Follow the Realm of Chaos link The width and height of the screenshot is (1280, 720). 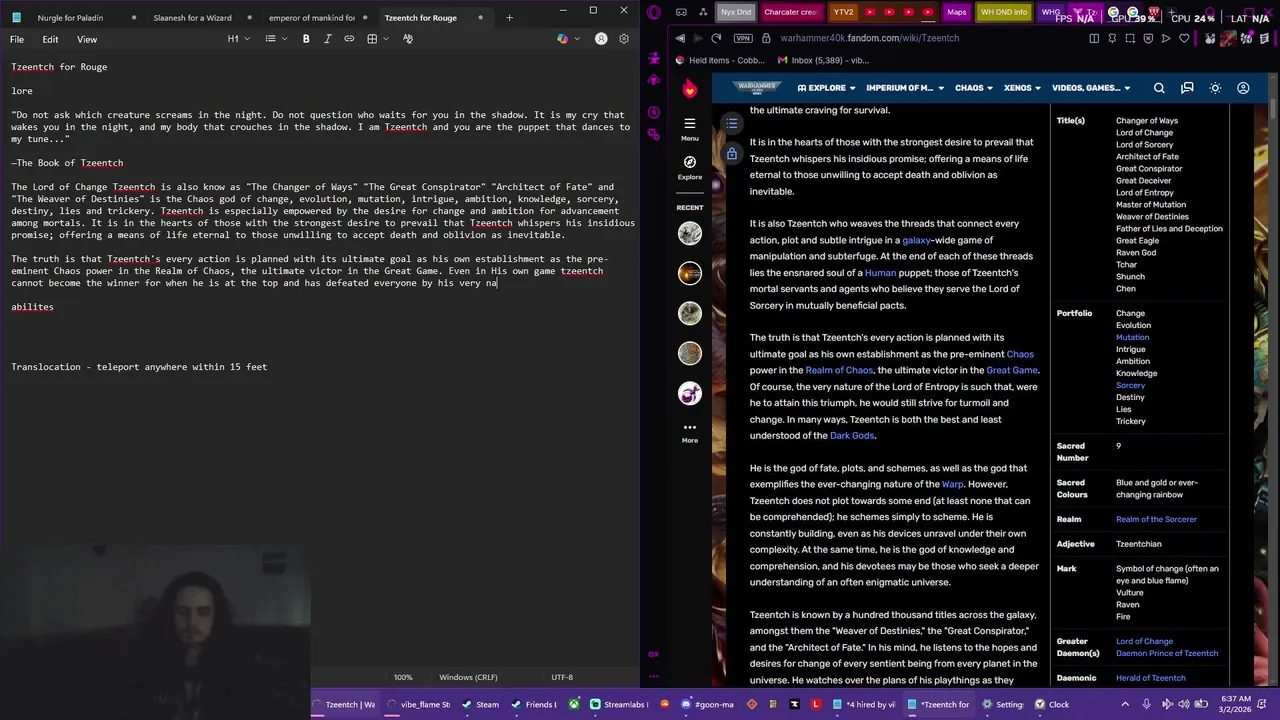(839, 370)
